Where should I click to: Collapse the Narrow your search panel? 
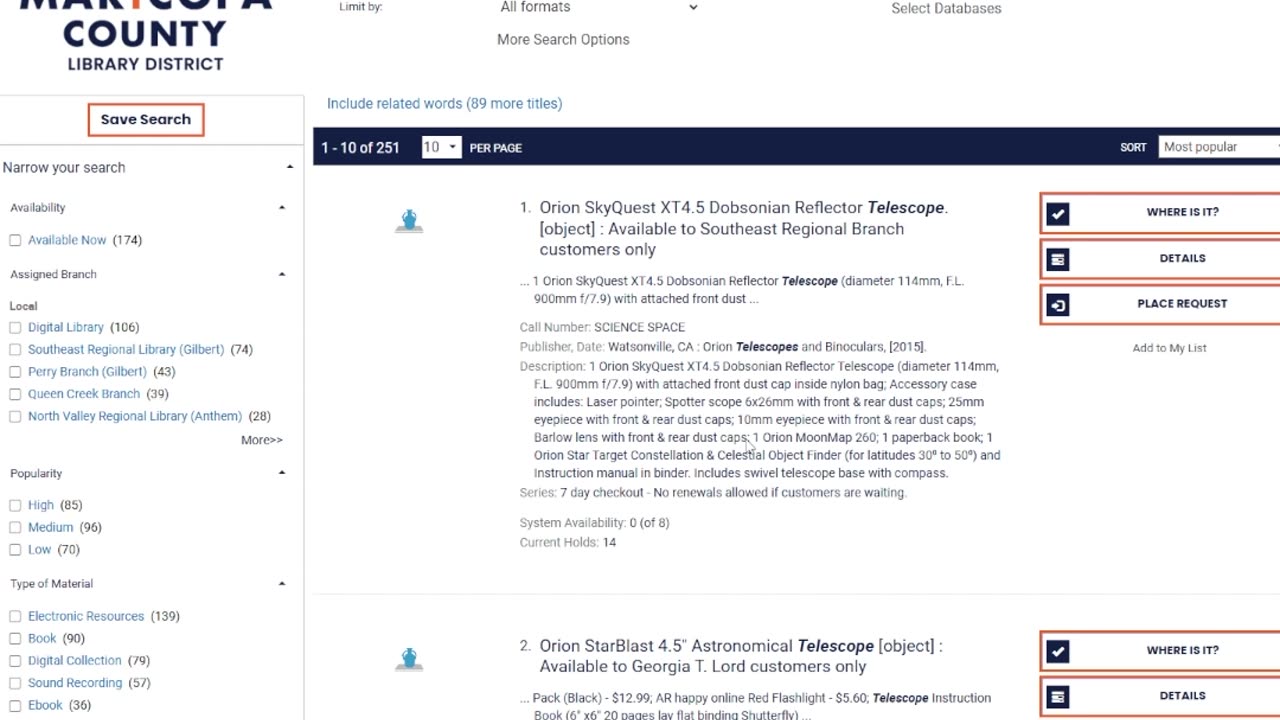click(290, 167)
